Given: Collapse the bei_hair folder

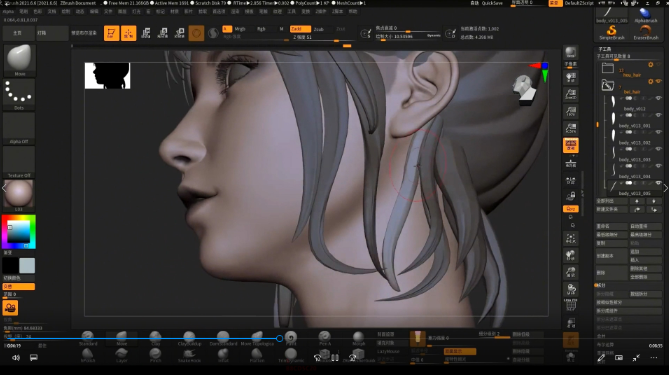Looking at the screenshot, I should point(608,85).
